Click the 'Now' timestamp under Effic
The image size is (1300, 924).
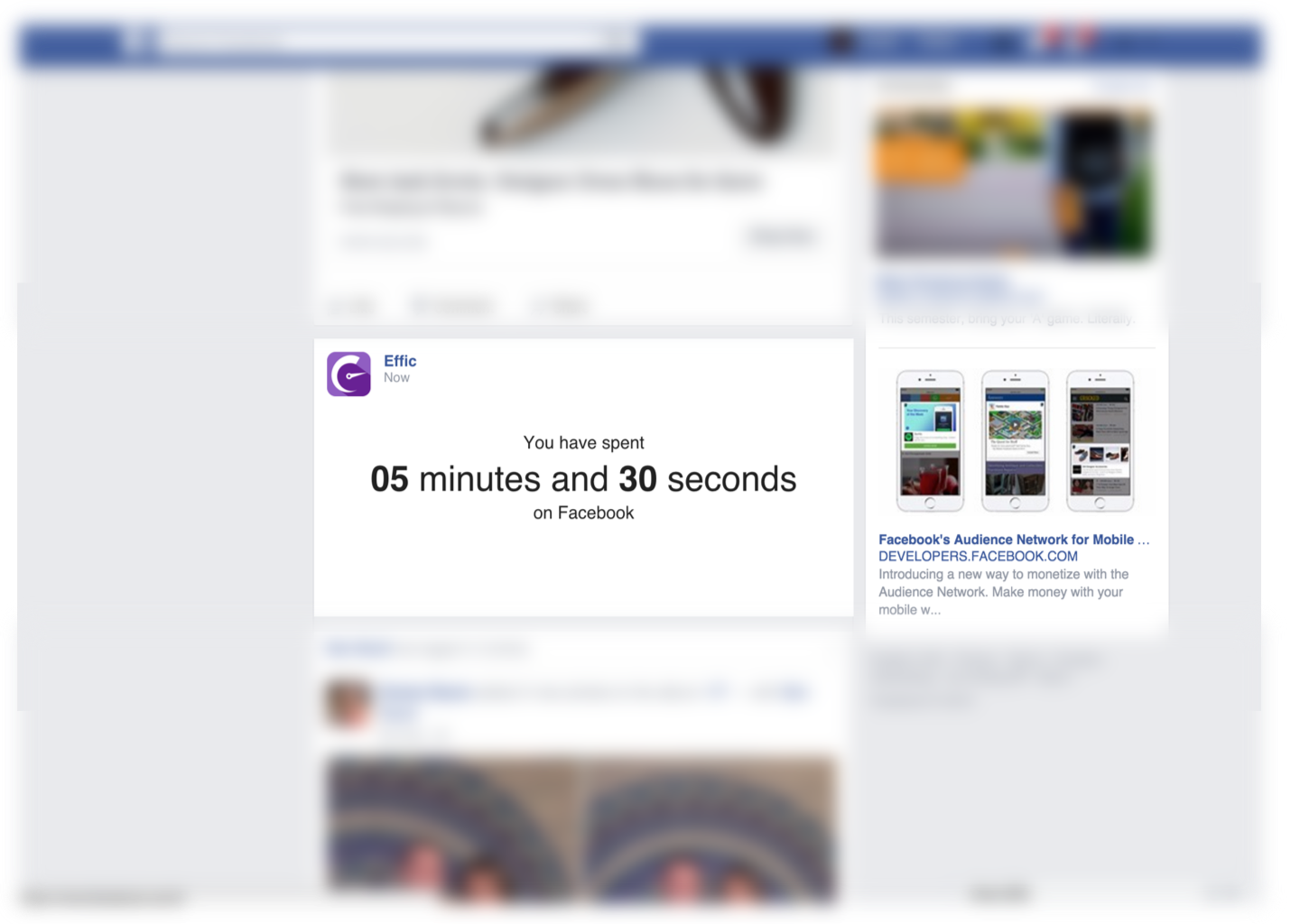pyautogui.click(x=396, y=378)
